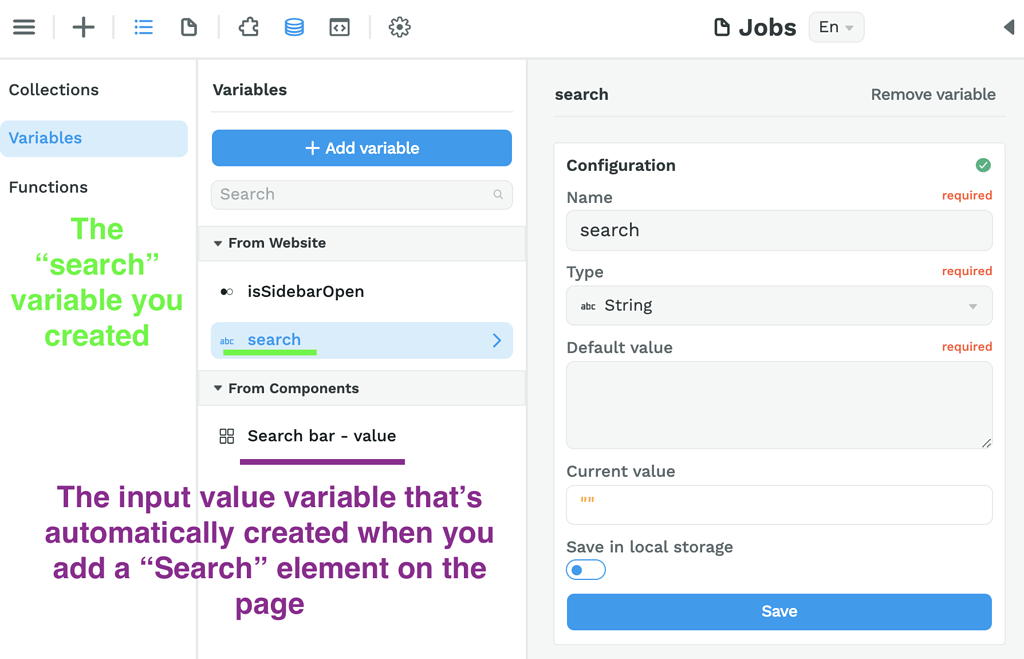Viewport: 1024px width, 659px height.
Task: Open the Functions section
Action: coord(49,187)
